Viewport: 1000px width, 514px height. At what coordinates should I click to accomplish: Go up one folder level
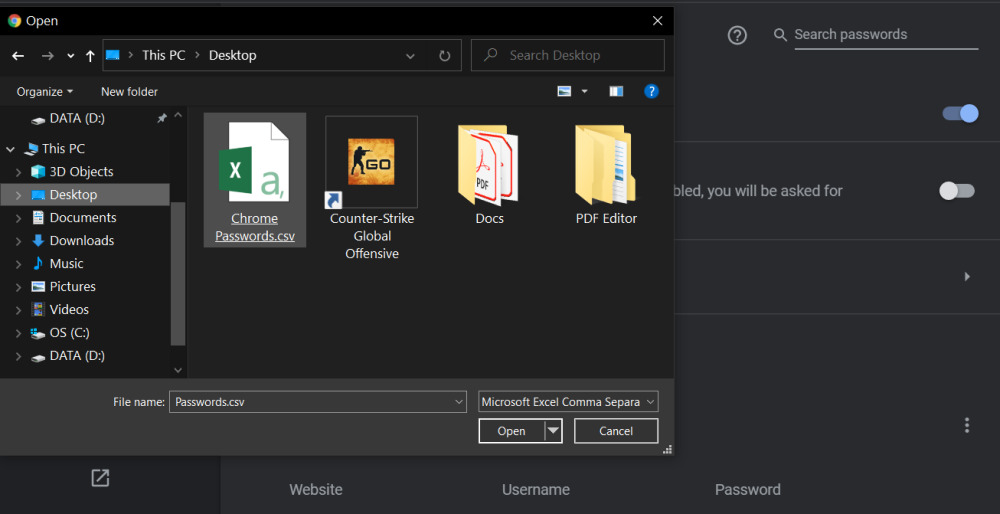[90, 56]
